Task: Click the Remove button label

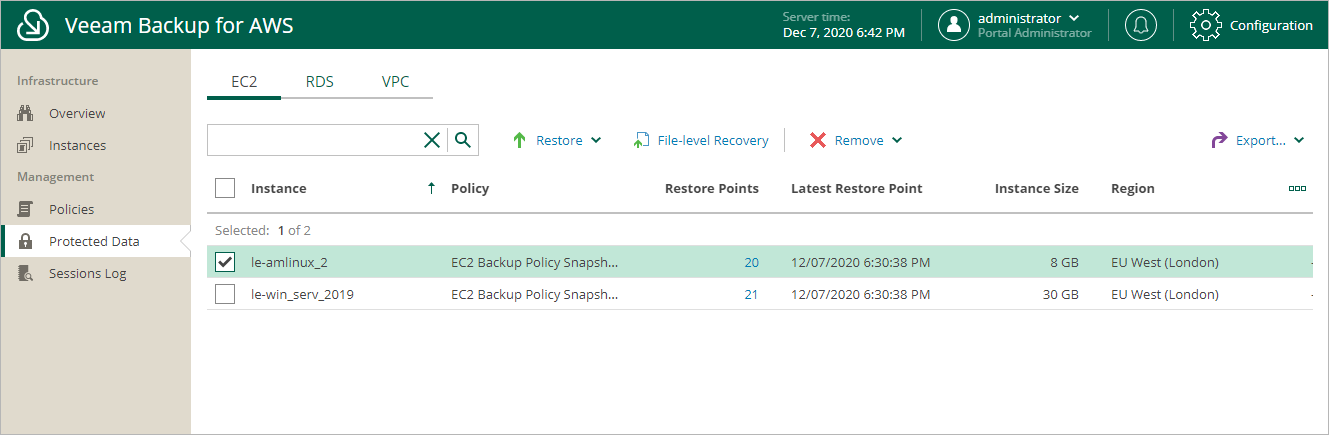Action: (859, 141)
